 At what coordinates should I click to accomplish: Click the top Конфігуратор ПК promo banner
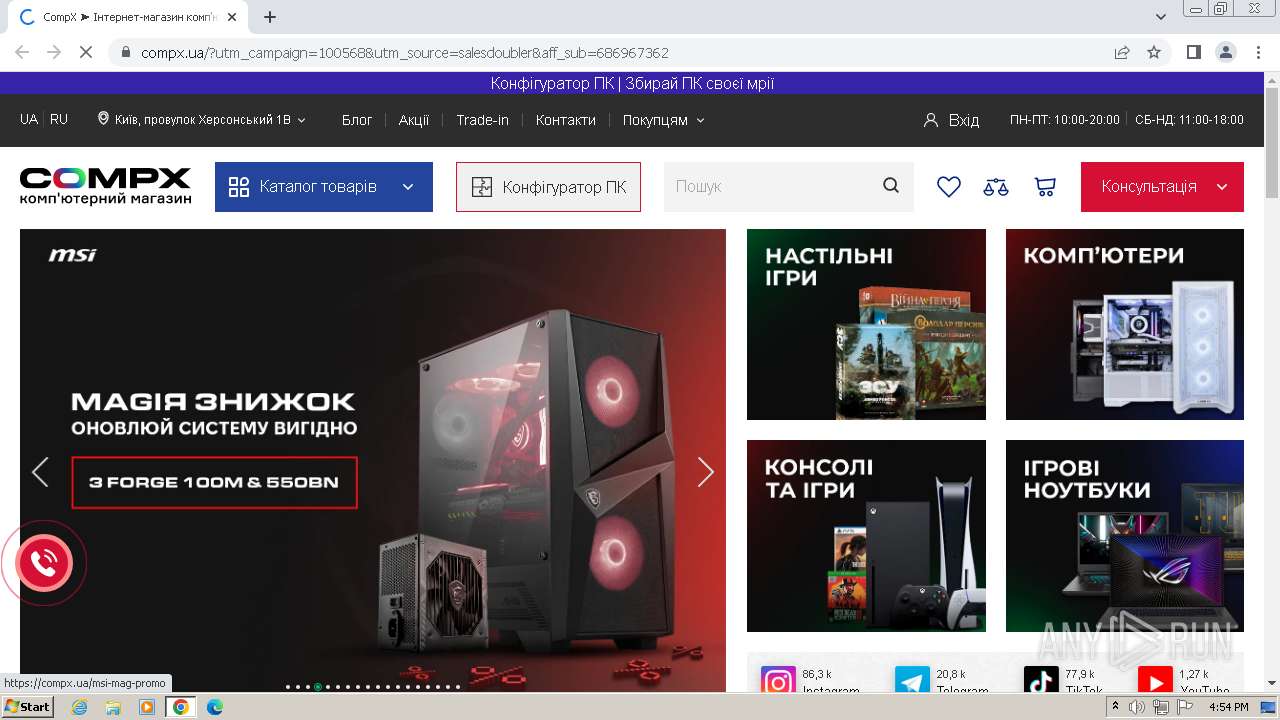pyautogui.click(x=632, y=84)
